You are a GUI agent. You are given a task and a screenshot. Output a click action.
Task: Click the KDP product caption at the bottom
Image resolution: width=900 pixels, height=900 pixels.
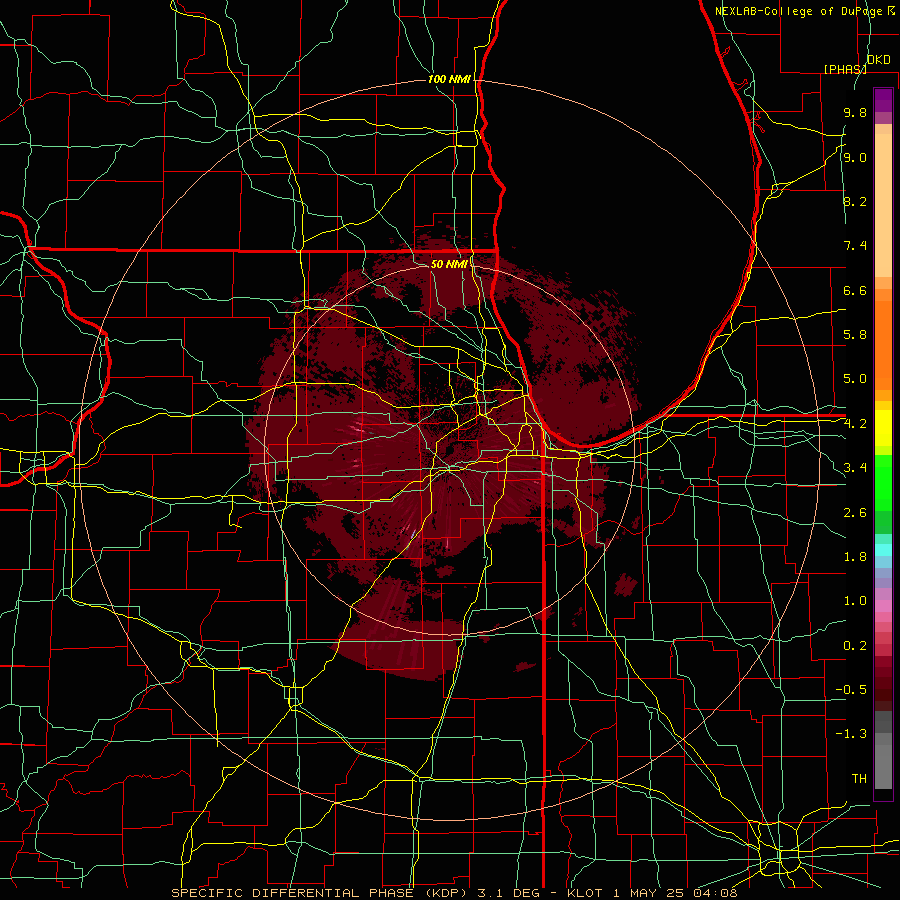pos(454,893)
